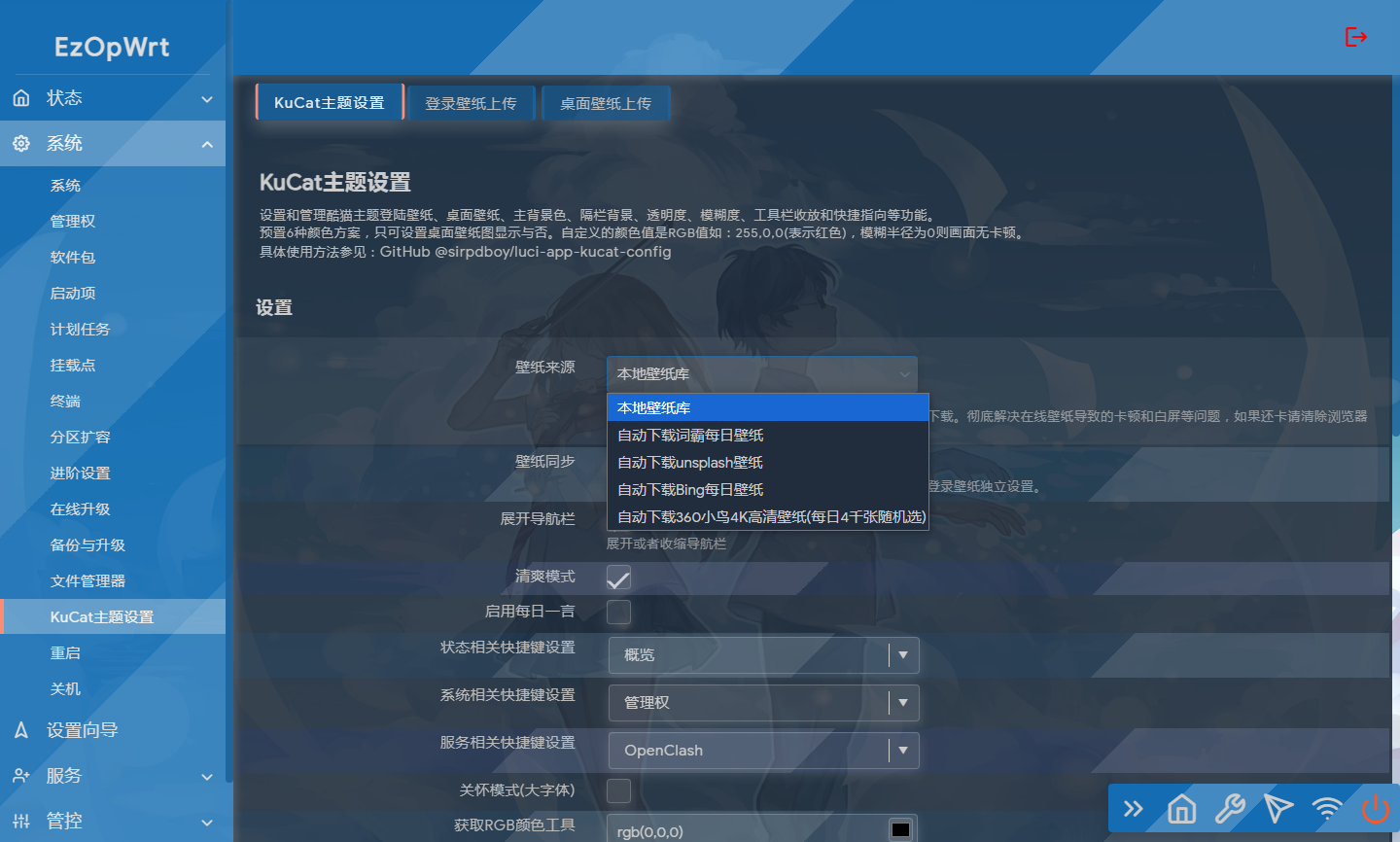The image size is (1400, 842).
Task: Enable the 启用每日一言 checkbox
Action: (x=618, y=612)
